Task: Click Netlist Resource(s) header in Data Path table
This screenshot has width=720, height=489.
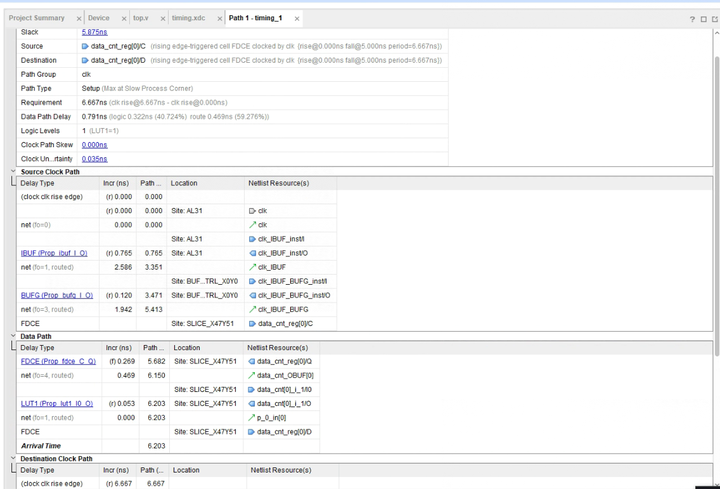Action: (x=281, y=348)
